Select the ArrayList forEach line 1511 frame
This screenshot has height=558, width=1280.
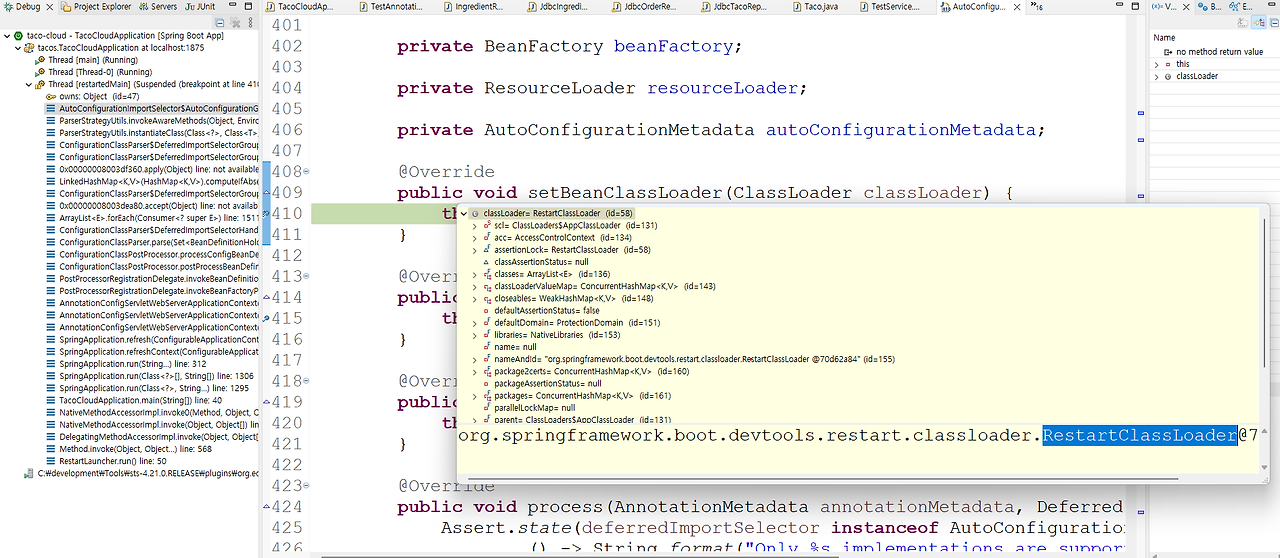click(152, 217)
